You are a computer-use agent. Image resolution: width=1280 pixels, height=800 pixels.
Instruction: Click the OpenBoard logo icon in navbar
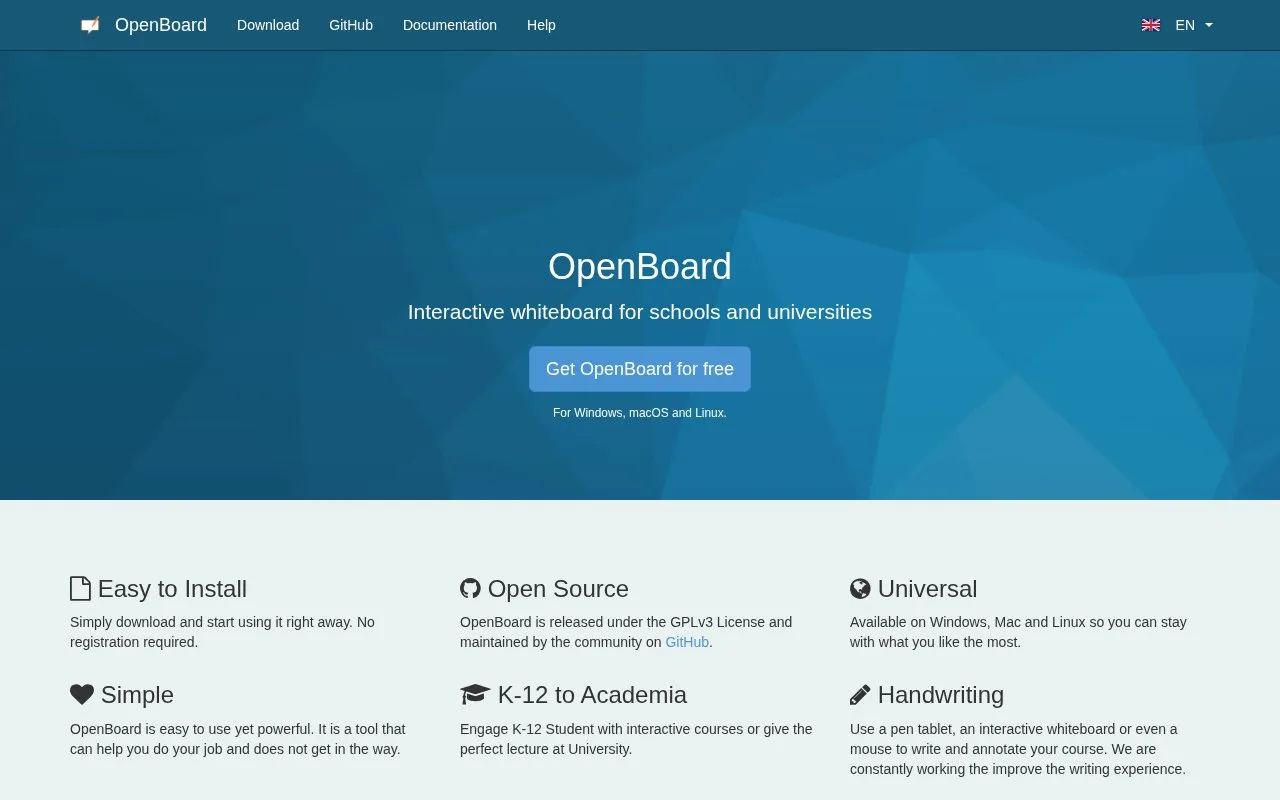point(90,25)
